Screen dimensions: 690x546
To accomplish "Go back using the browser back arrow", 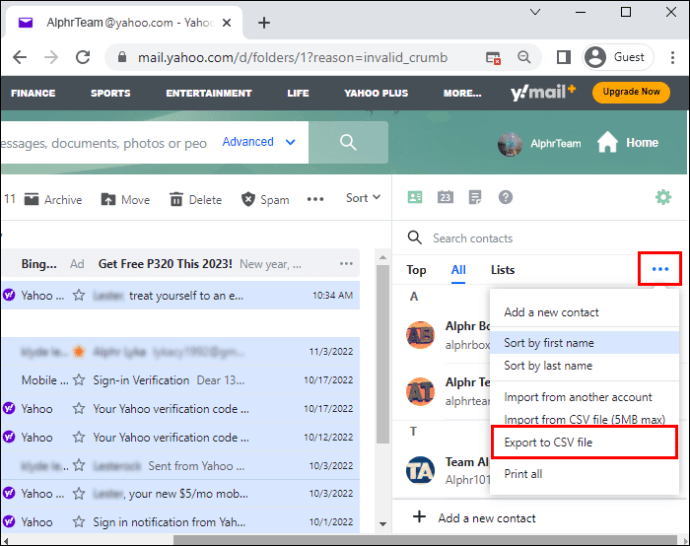I will [x=19, y=57].
